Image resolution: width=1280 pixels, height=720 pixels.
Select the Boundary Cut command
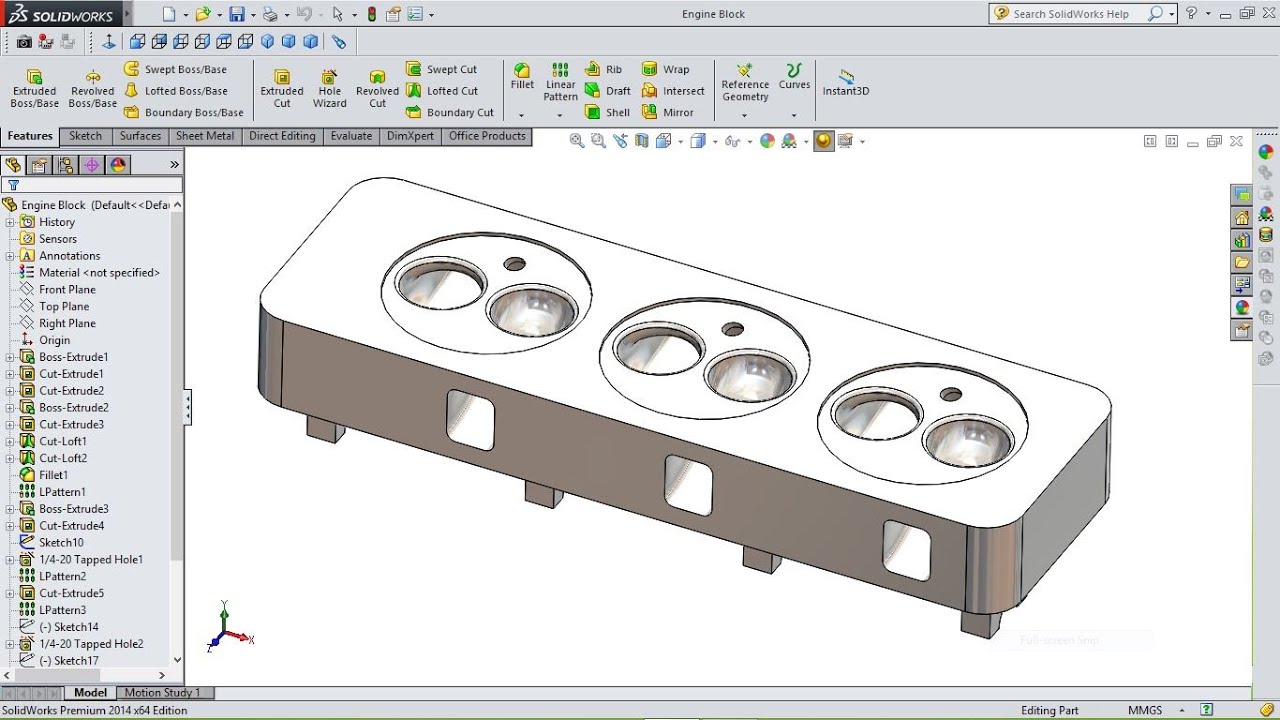coord(449,112)
